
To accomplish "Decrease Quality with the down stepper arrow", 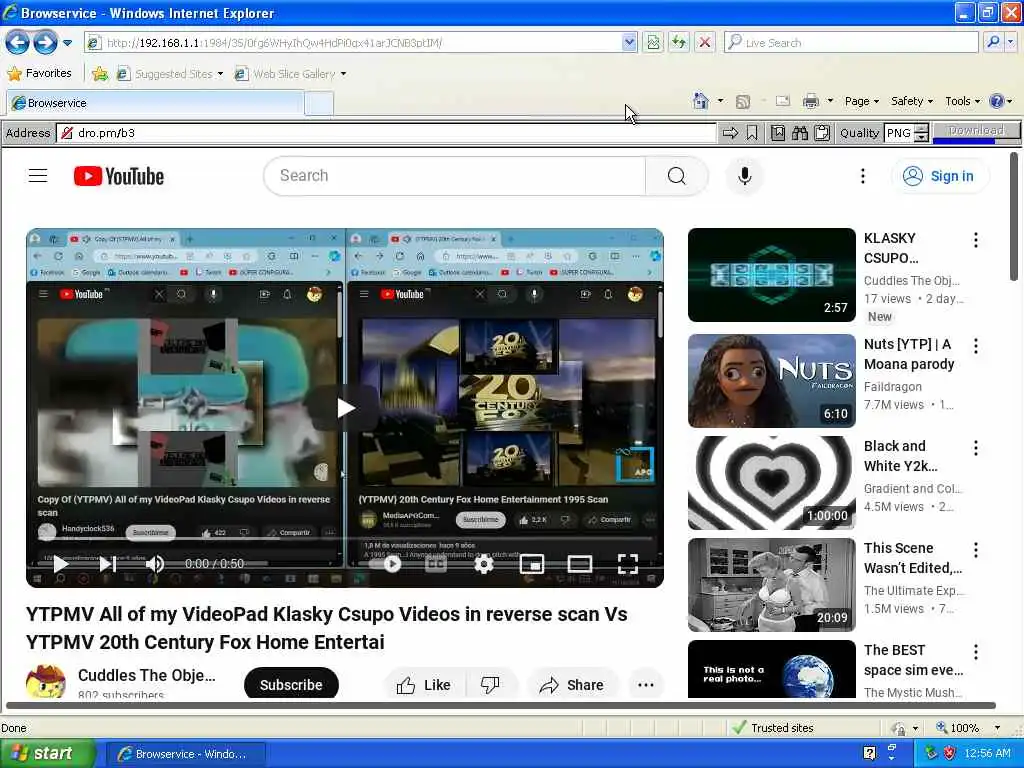I will [x=921, y=138].
